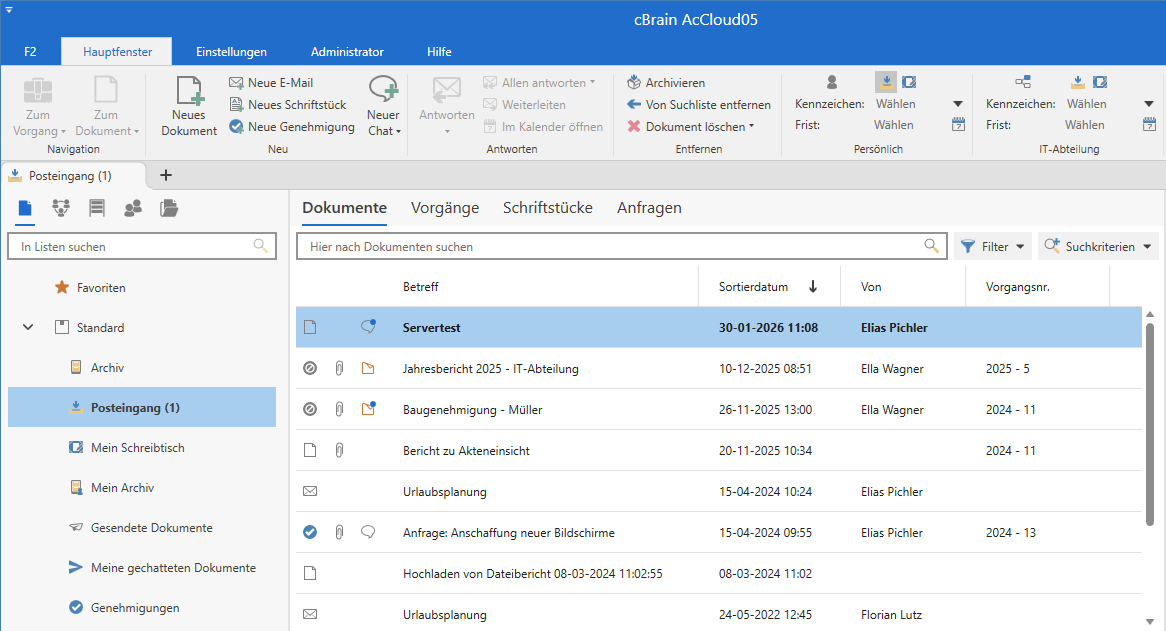Switch sidebar to the people/participants icon view

133,208
